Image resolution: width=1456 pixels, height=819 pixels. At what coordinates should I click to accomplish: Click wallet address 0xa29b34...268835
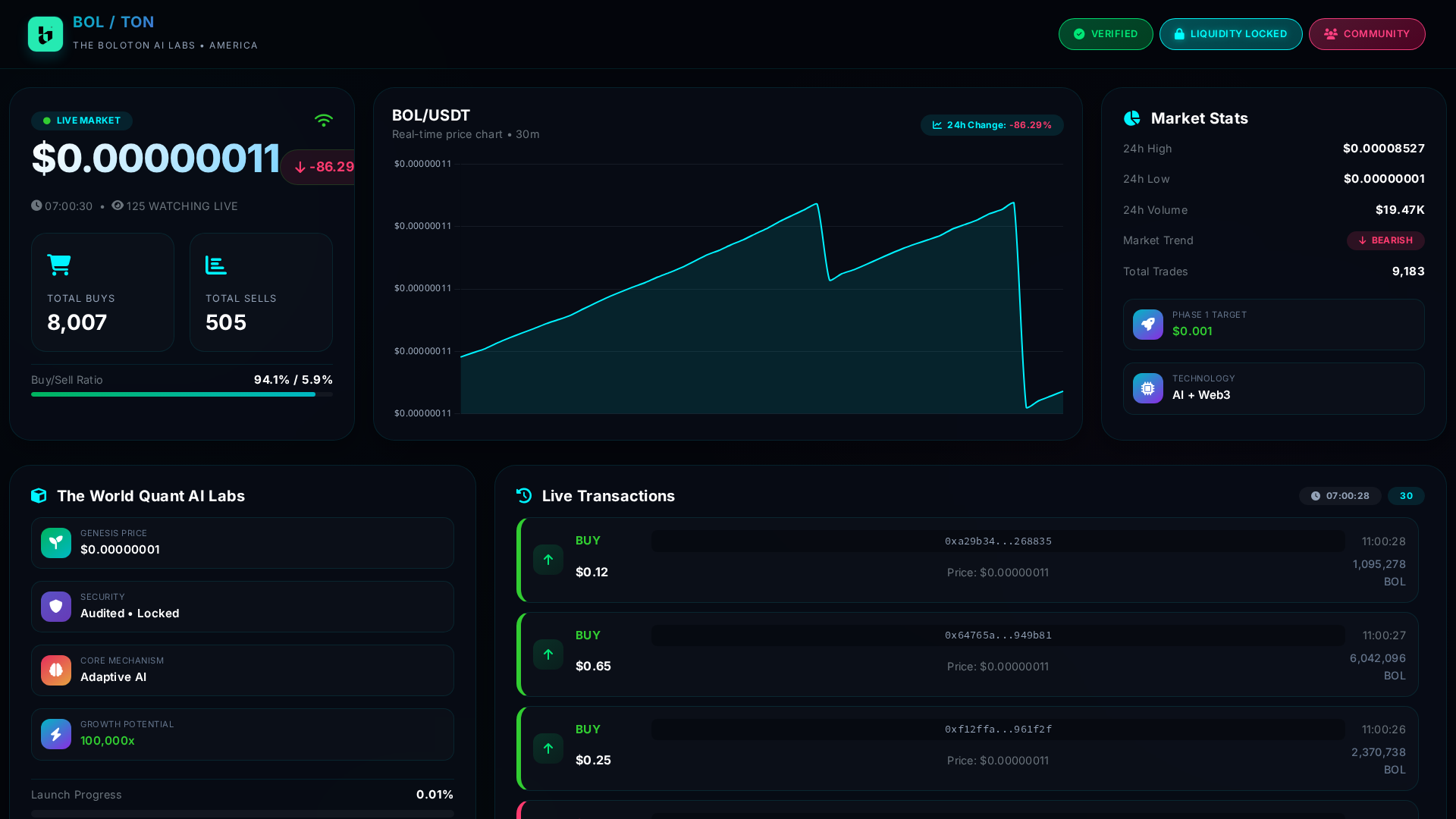point(998,541)
